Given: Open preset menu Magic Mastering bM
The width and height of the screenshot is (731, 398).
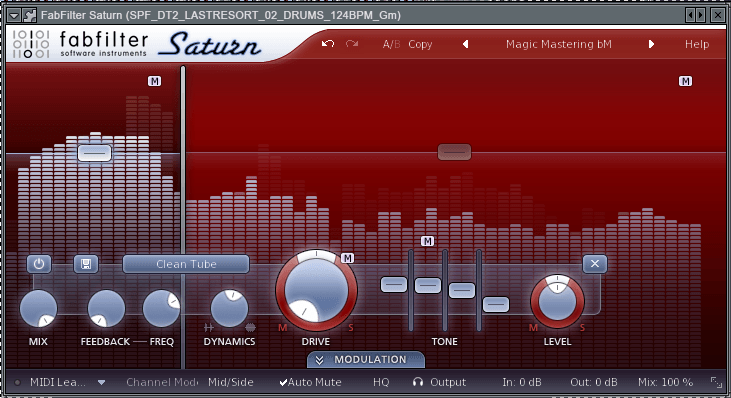Looking at the screenshot, I should [559, 44].
